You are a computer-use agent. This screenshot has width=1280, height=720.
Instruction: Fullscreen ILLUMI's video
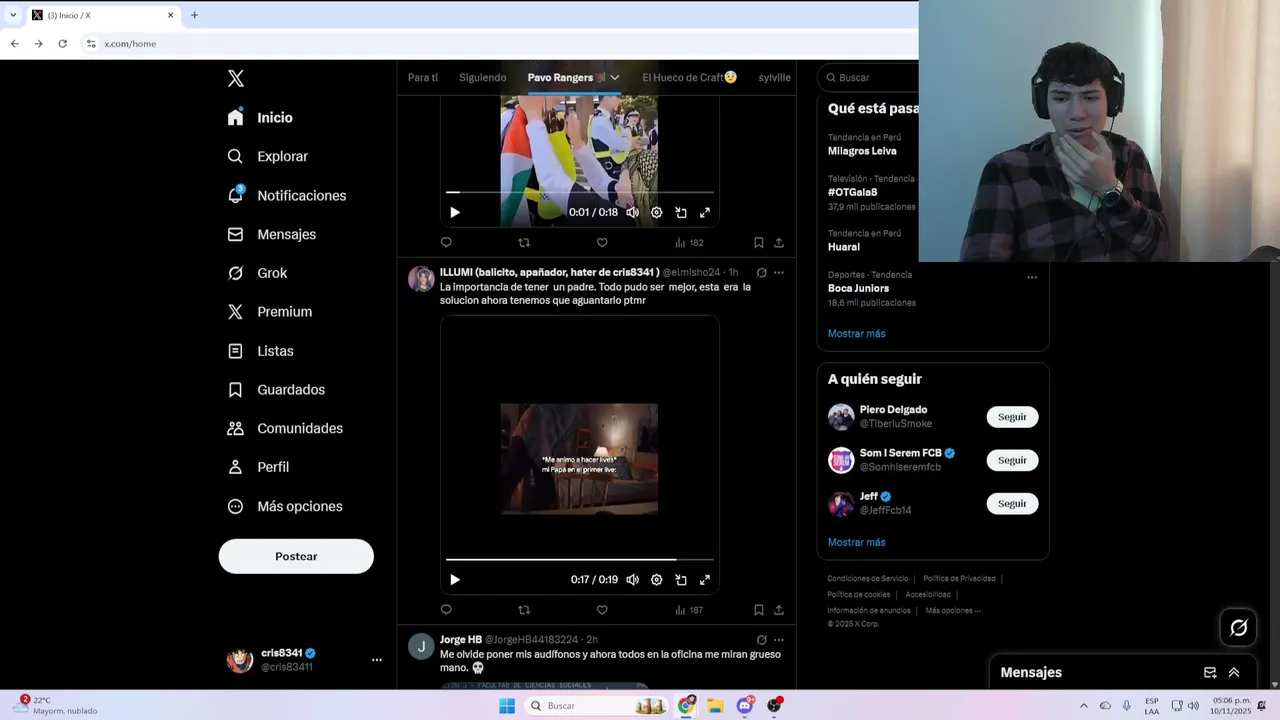pos(705,579)
